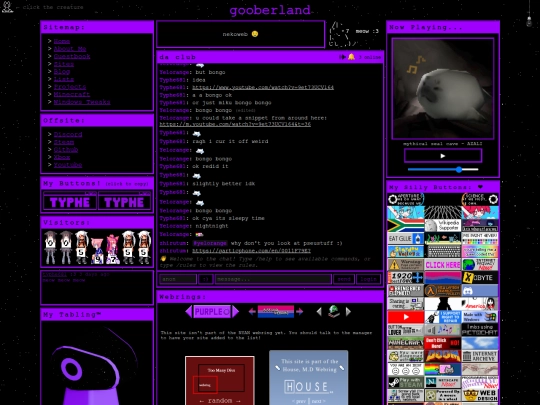This screenshot has width=540, height=405.
Task: Adjust the music player volume slider
Action: pyautogui.click(x=443, y=169)
